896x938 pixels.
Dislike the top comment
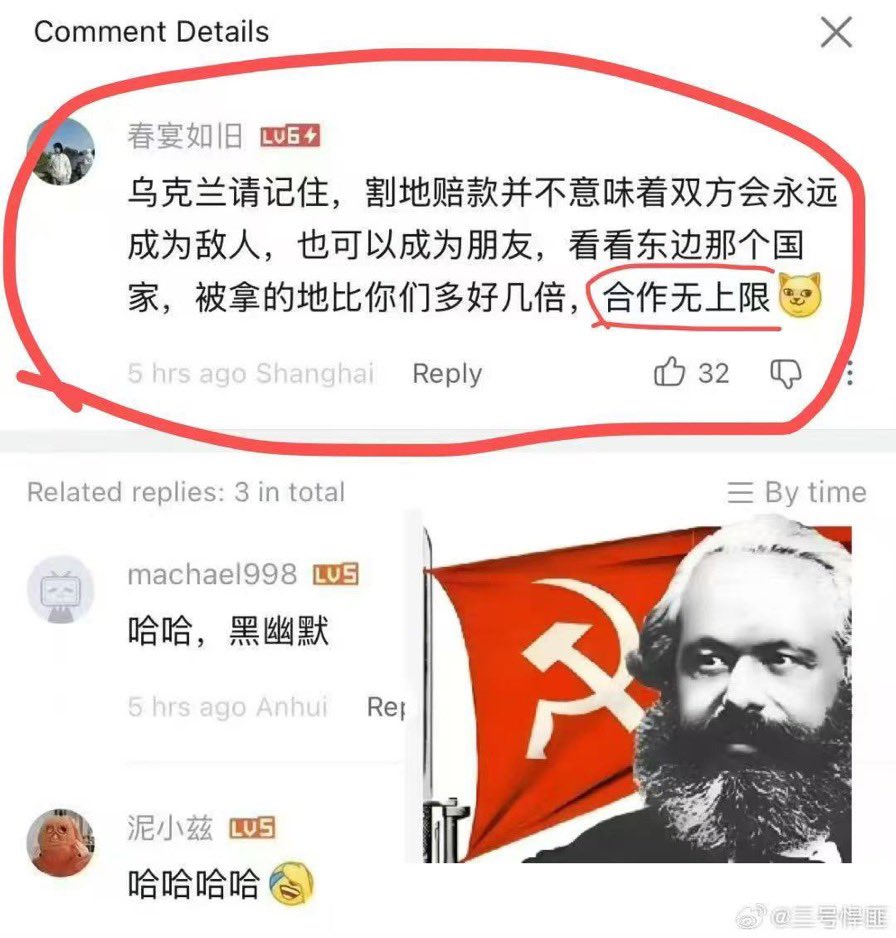(x=785, y=374)
